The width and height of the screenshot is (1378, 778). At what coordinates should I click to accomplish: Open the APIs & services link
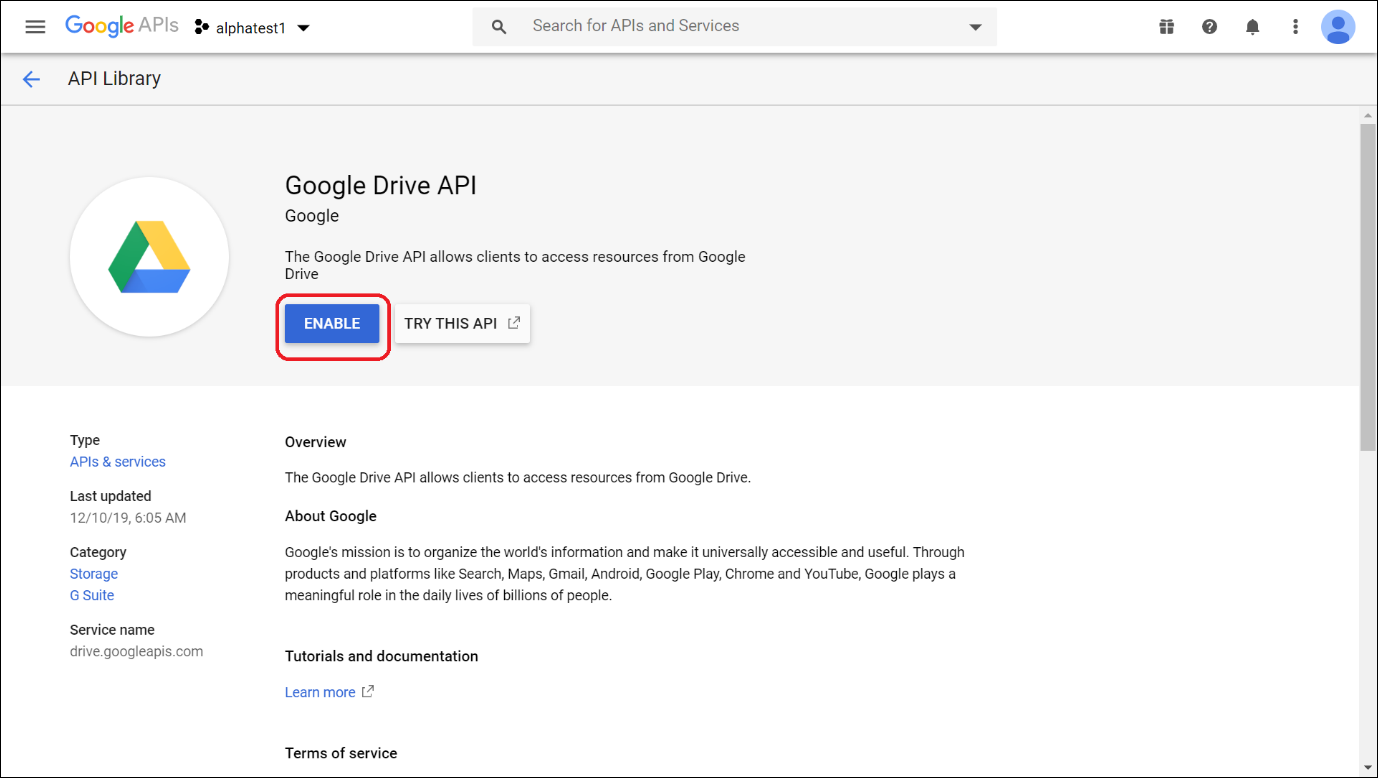click(117, 462)
